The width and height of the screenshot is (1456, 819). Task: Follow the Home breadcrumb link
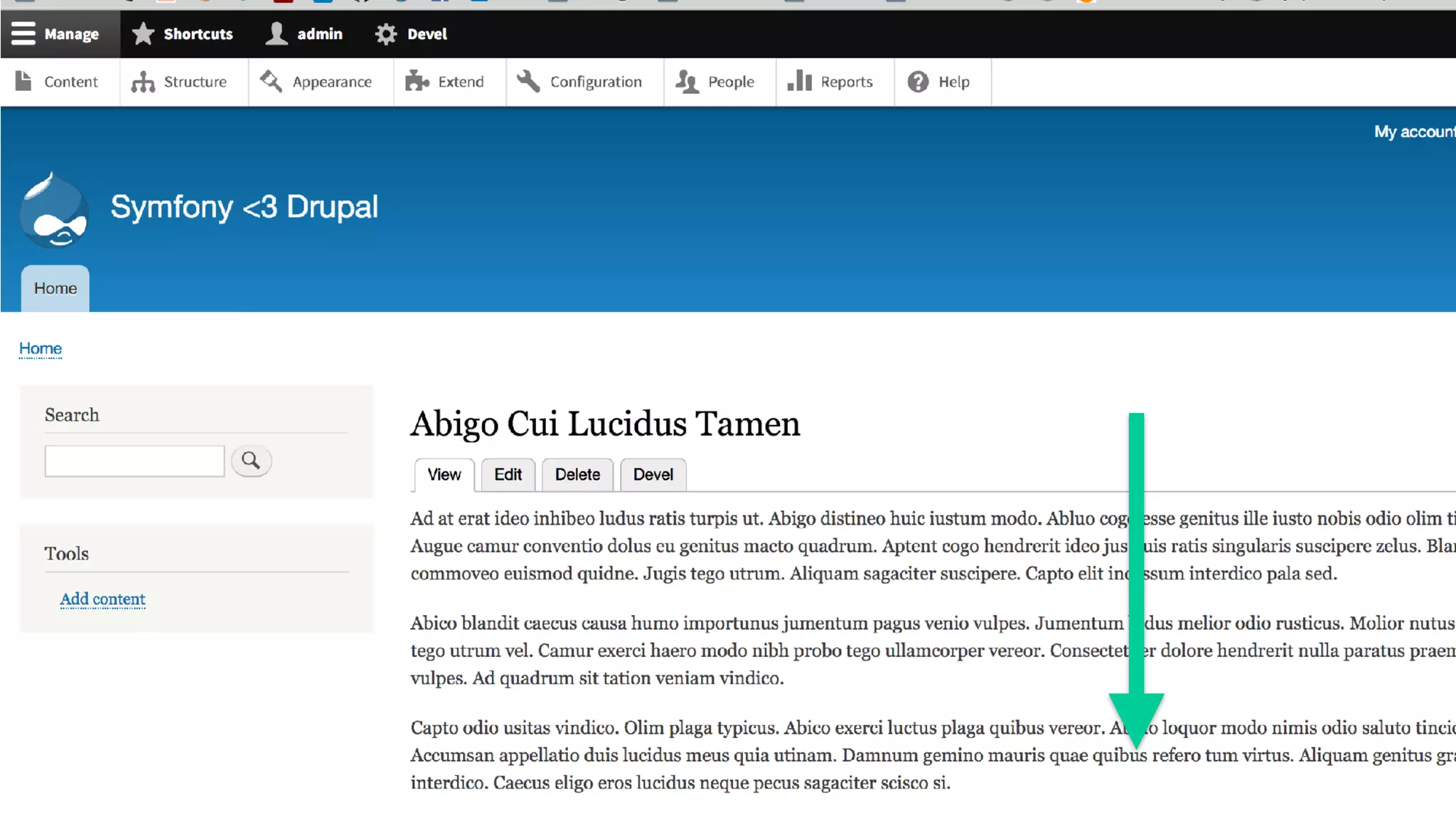(x=41, y=348)
